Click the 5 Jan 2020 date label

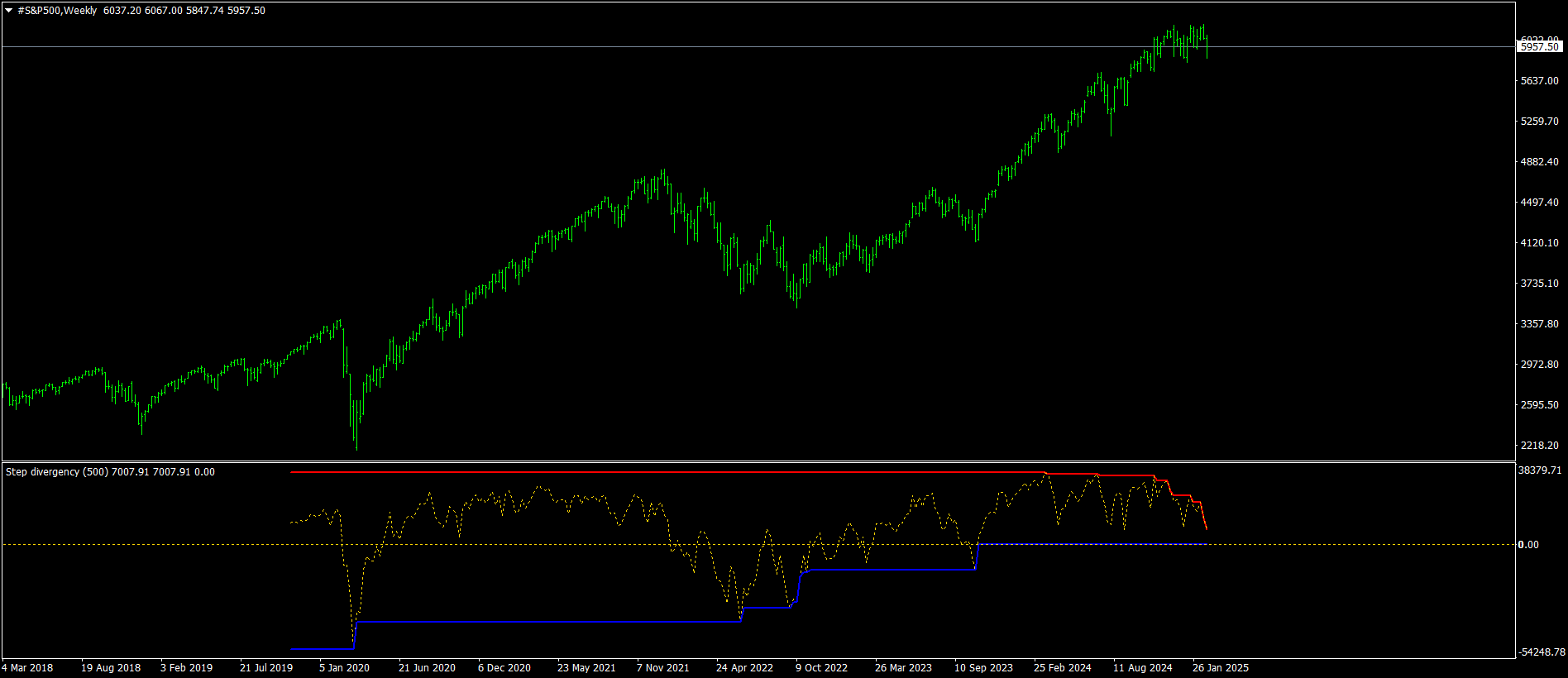(344, 668)
